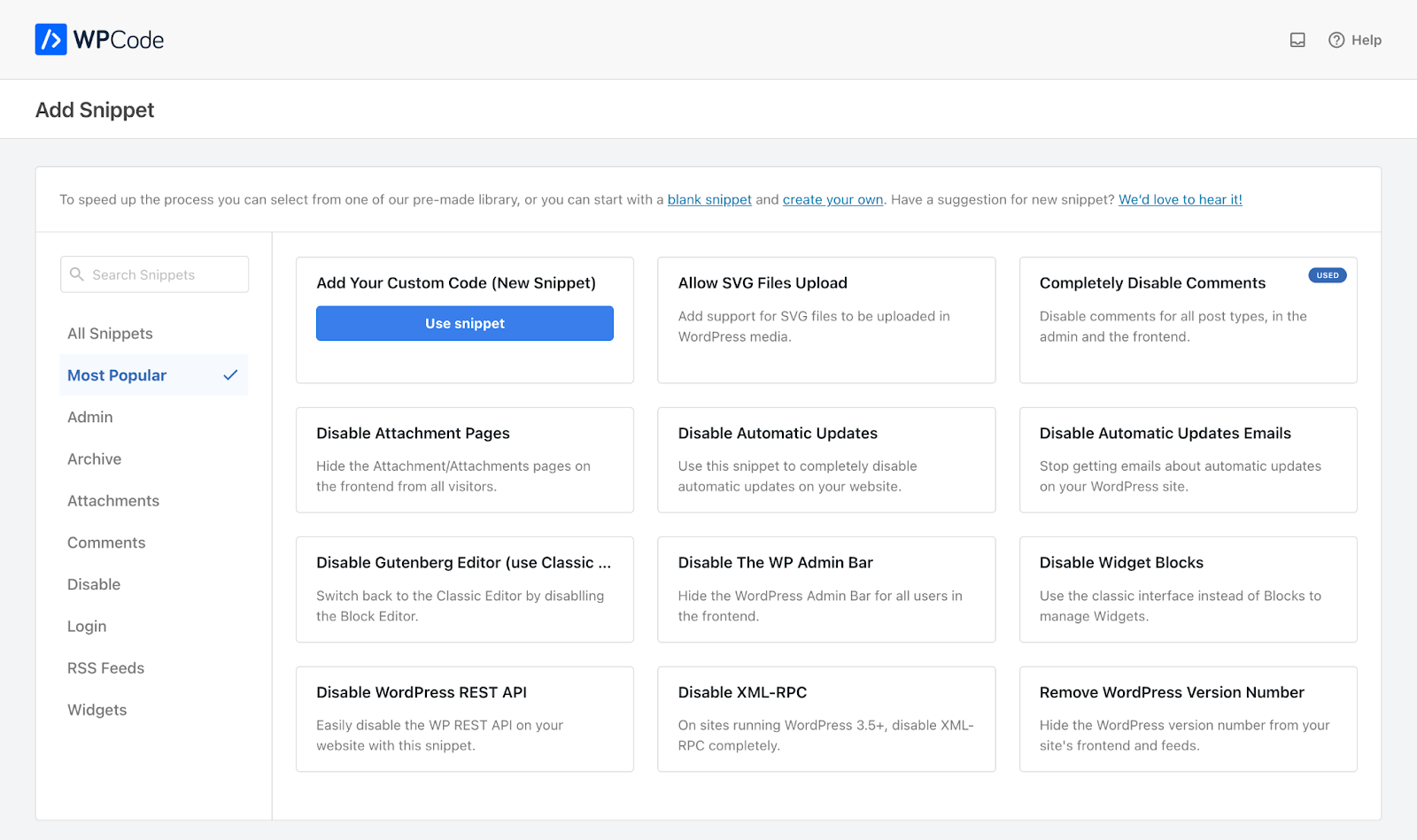Click the checkmark next to Most Popular
Viewport: 1417px width, 840px height.
(x=230, y=375)
